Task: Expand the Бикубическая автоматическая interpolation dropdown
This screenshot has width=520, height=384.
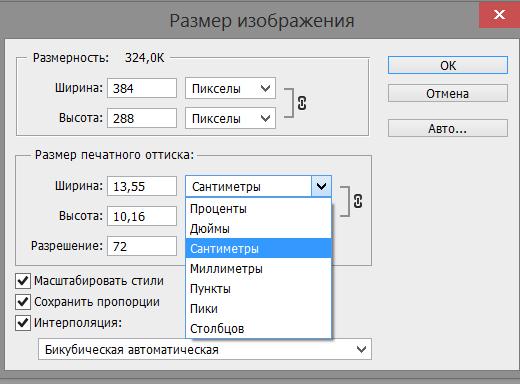Action: 205,349
